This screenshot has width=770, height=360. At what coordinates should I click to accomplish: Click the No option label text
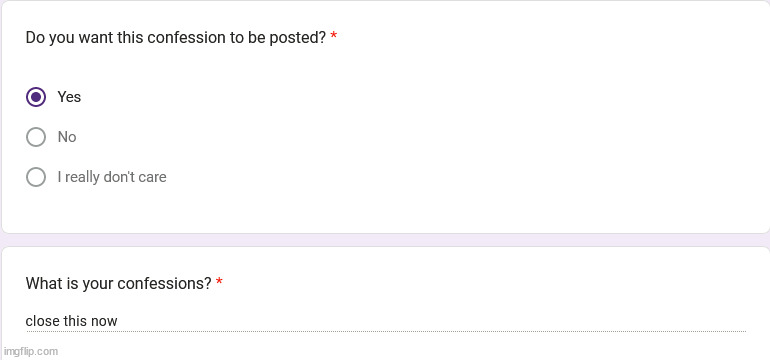67,137
